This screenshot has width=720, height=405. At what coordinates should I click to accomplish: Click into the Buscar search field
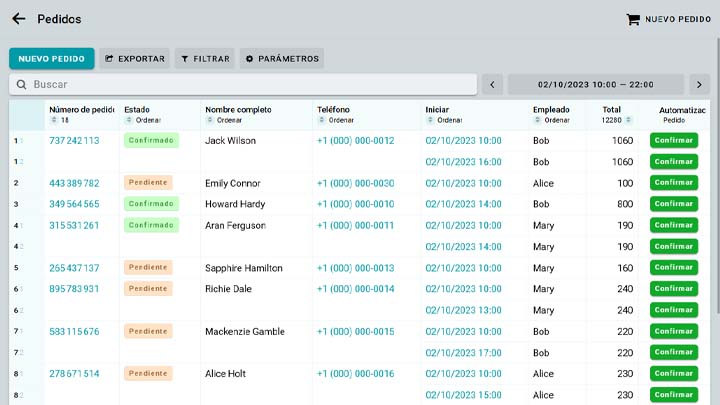pyautogui.click(x=250, y=85)
